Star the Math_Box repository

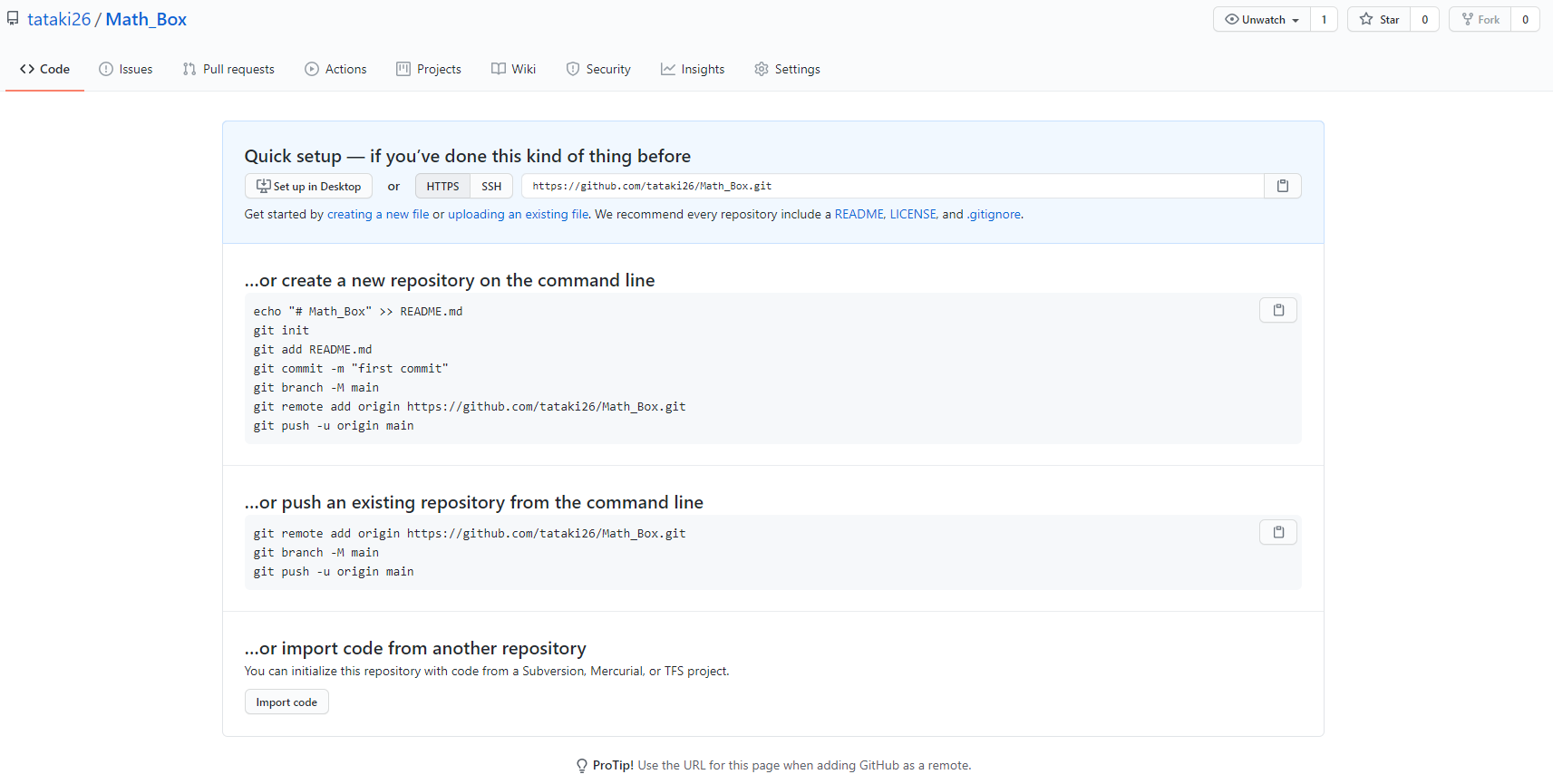(1379, 19)
